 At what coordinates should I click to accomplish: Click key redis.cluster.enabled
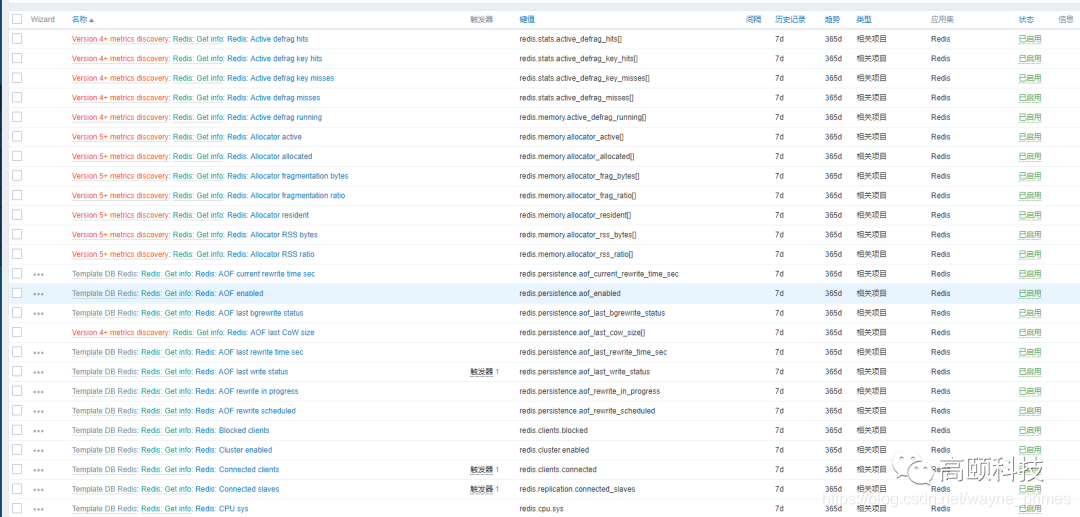point(554,450)
